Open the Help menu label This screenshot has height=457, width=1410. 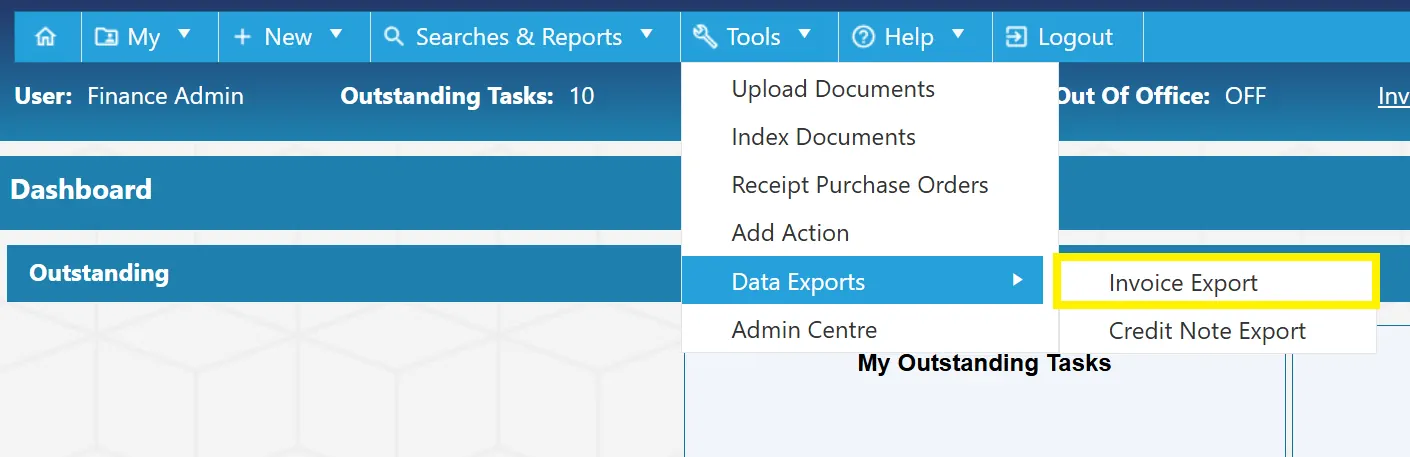point(909,37)
